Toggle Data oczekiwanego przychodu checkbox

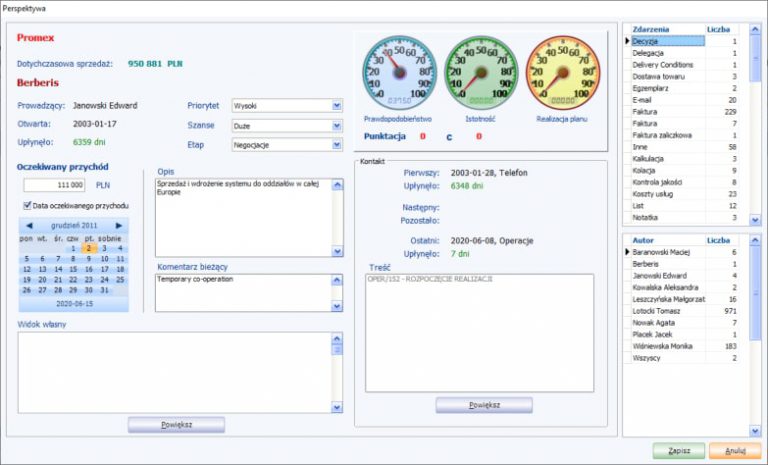pyautogui.click(x=28, y=205)
